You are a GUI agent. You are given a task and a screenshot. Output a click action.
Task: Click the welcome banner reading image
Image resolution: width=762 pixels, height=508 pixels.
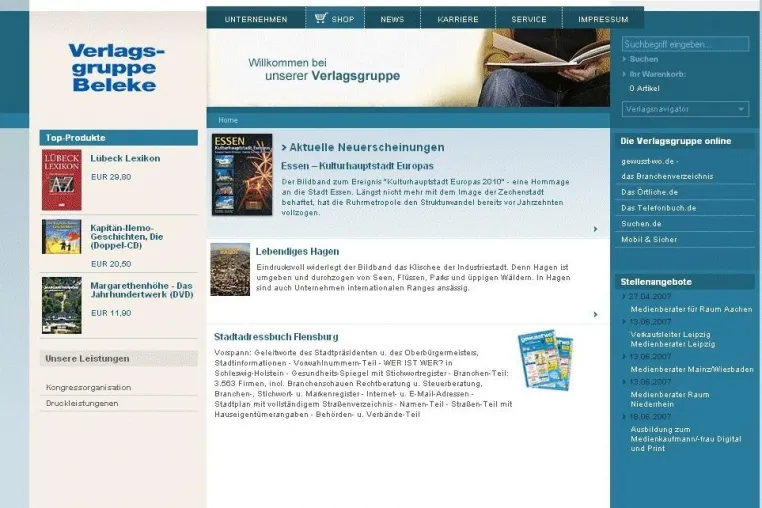click(544, 68)
